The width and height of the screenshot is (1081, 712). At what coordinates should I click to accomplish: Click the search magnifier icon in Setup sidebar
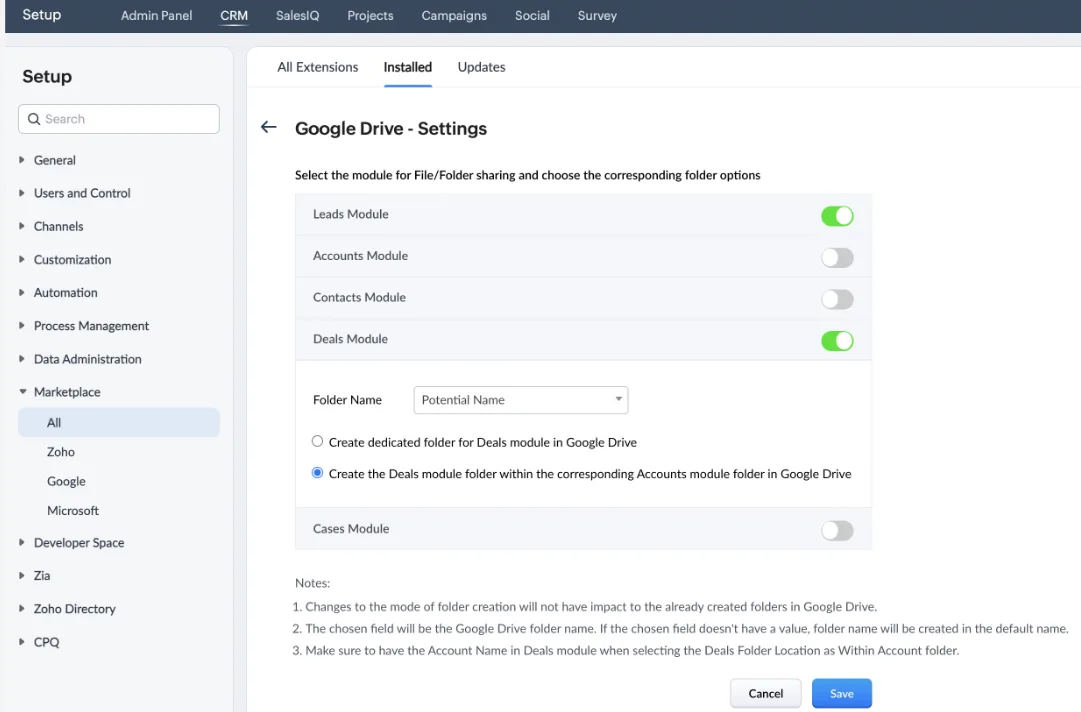click(x=34, y=119)
